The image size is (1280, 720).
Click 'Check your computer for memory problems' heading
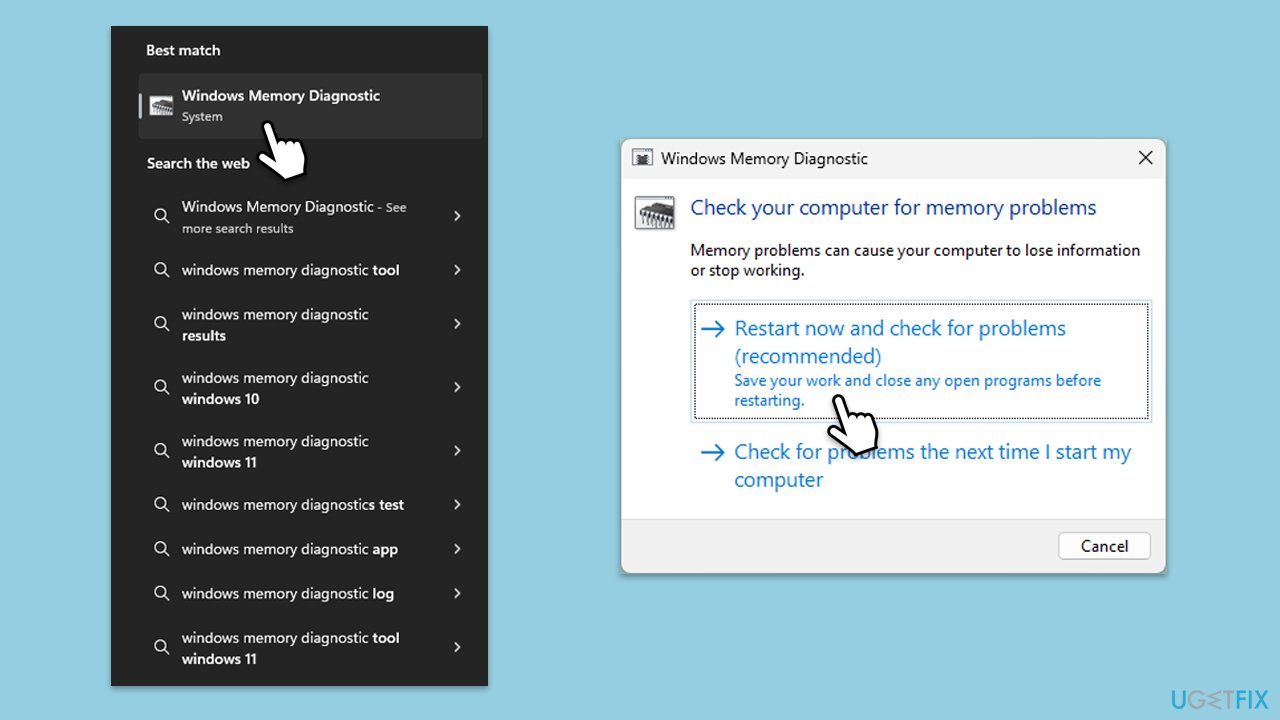click(893, 208)
